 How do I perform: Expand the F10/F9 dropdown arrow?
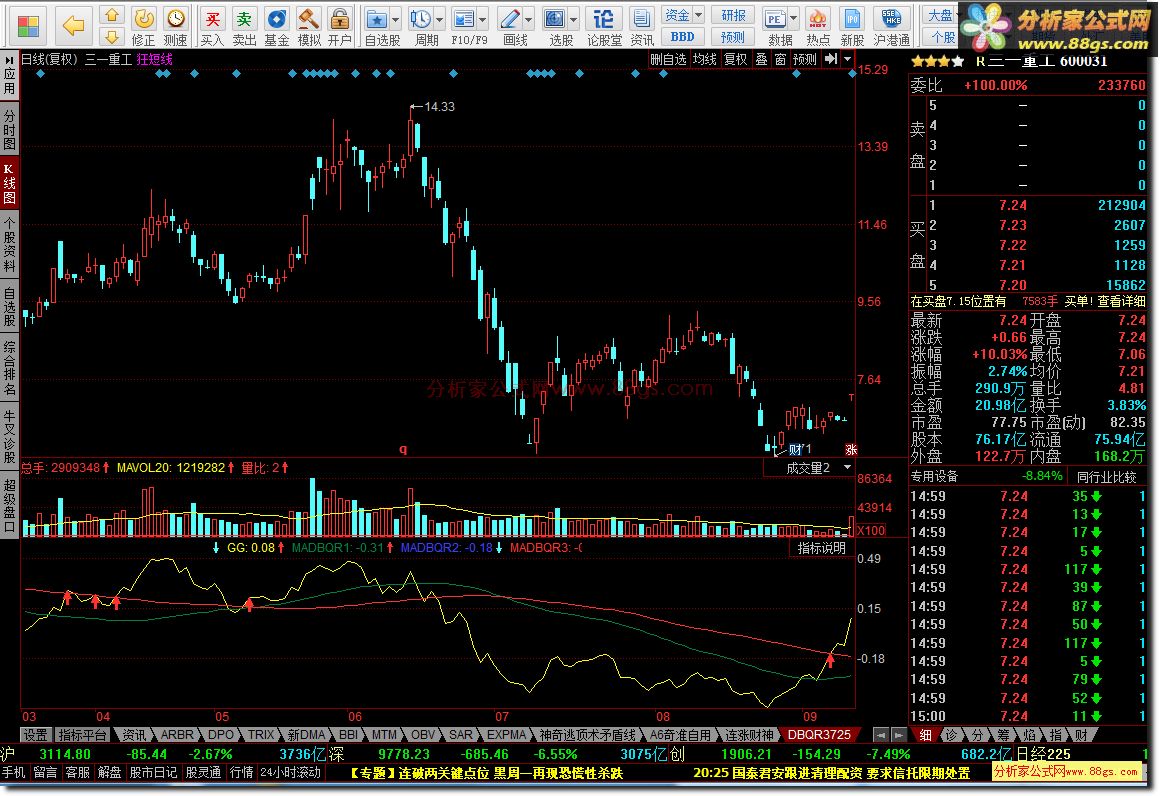[x=482, y=18]
